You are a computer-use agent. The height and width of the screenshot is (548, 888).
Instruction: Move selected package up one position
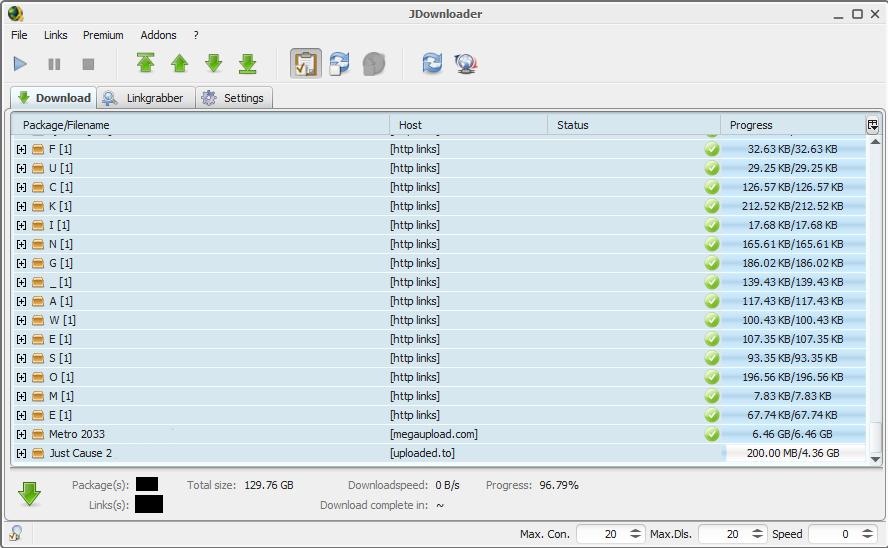180,64
